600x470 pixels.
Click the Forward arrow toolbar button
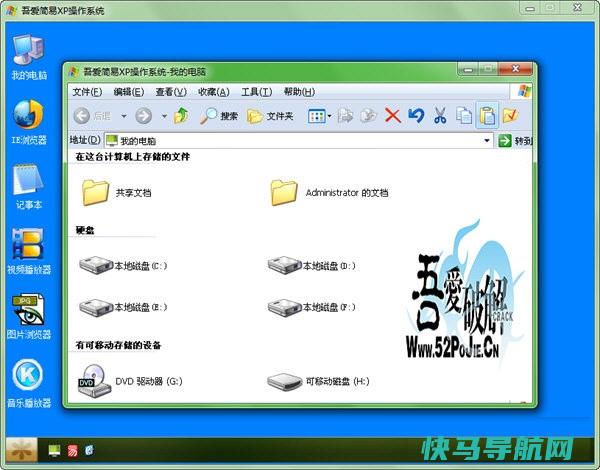point(144,116)
